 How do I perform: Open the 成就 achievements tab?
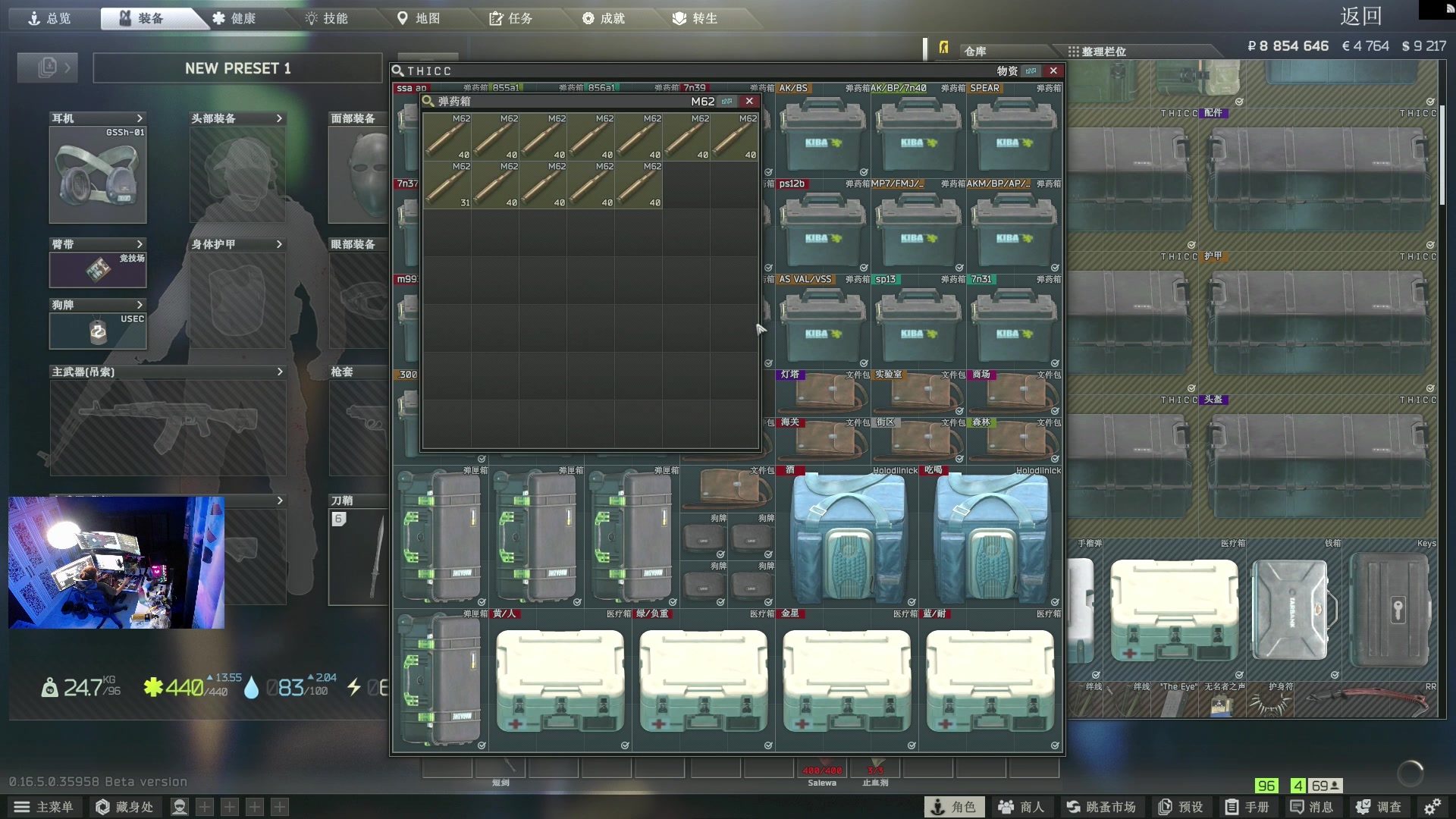604,18
